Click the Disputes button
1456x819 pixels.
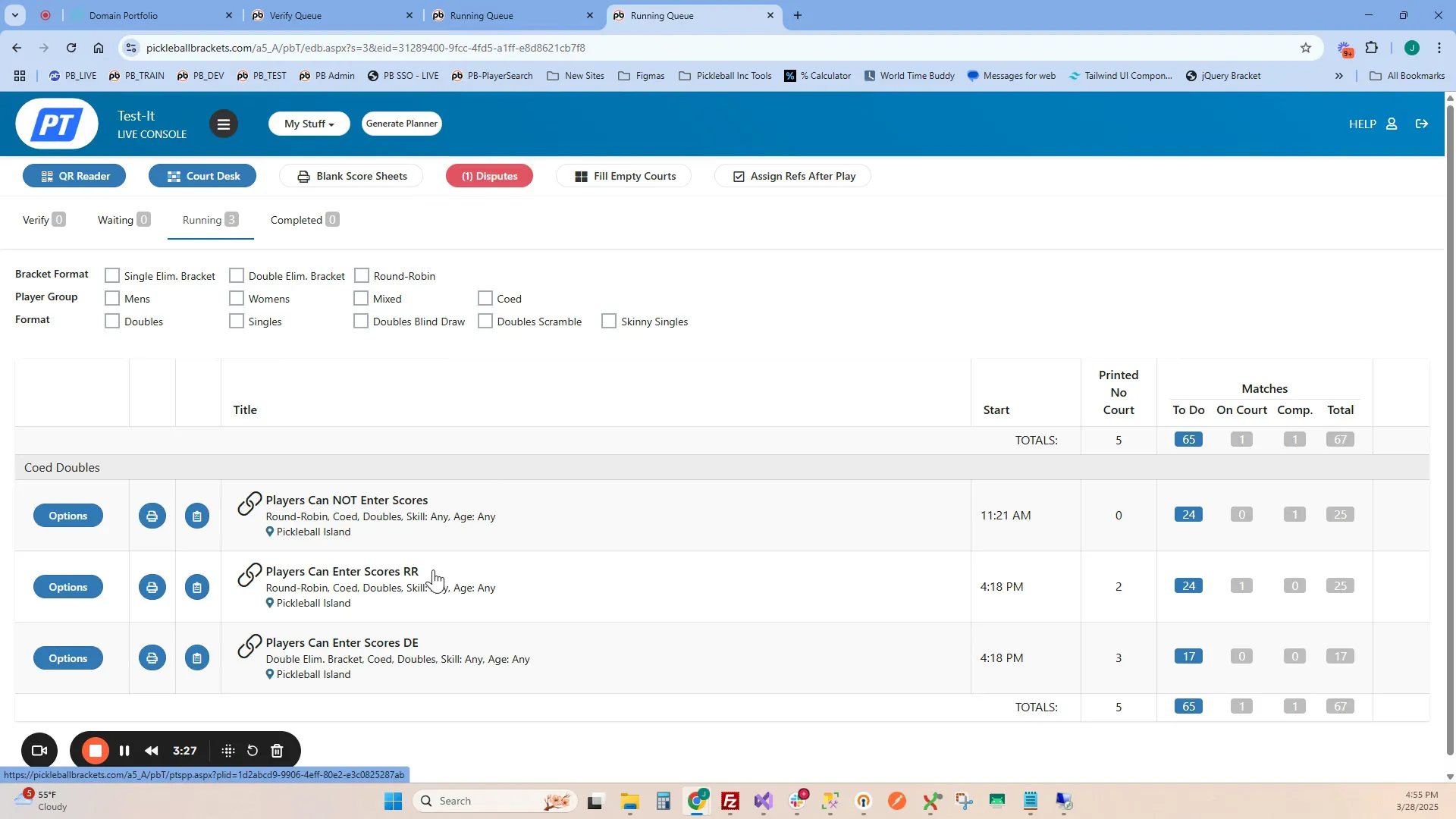click(489, 177)
